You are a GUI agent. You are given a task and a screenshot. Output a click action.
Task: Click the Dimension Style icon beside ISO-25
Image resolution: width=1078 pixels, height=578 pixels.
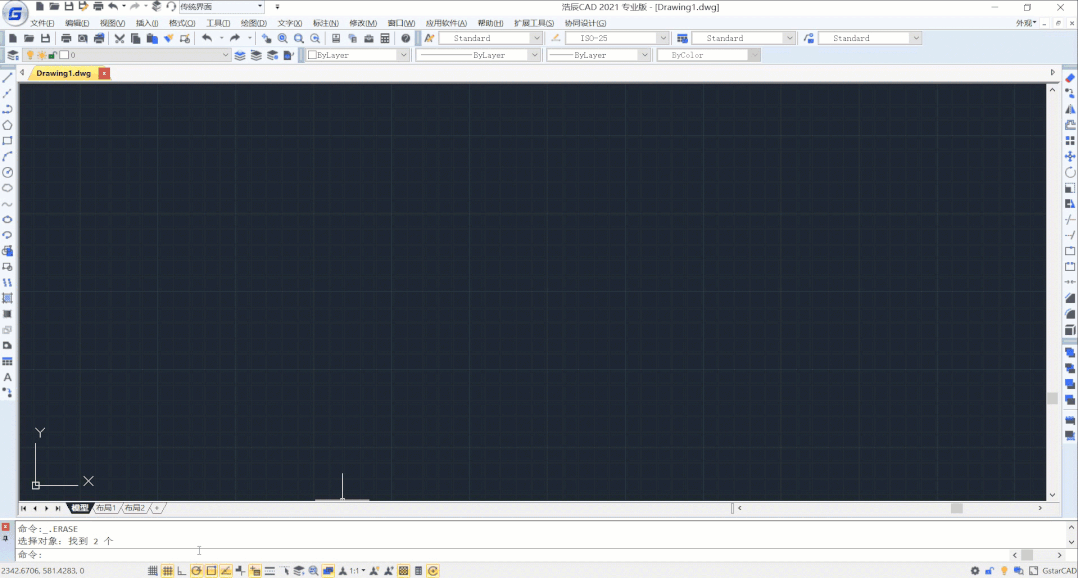(556, 38)
